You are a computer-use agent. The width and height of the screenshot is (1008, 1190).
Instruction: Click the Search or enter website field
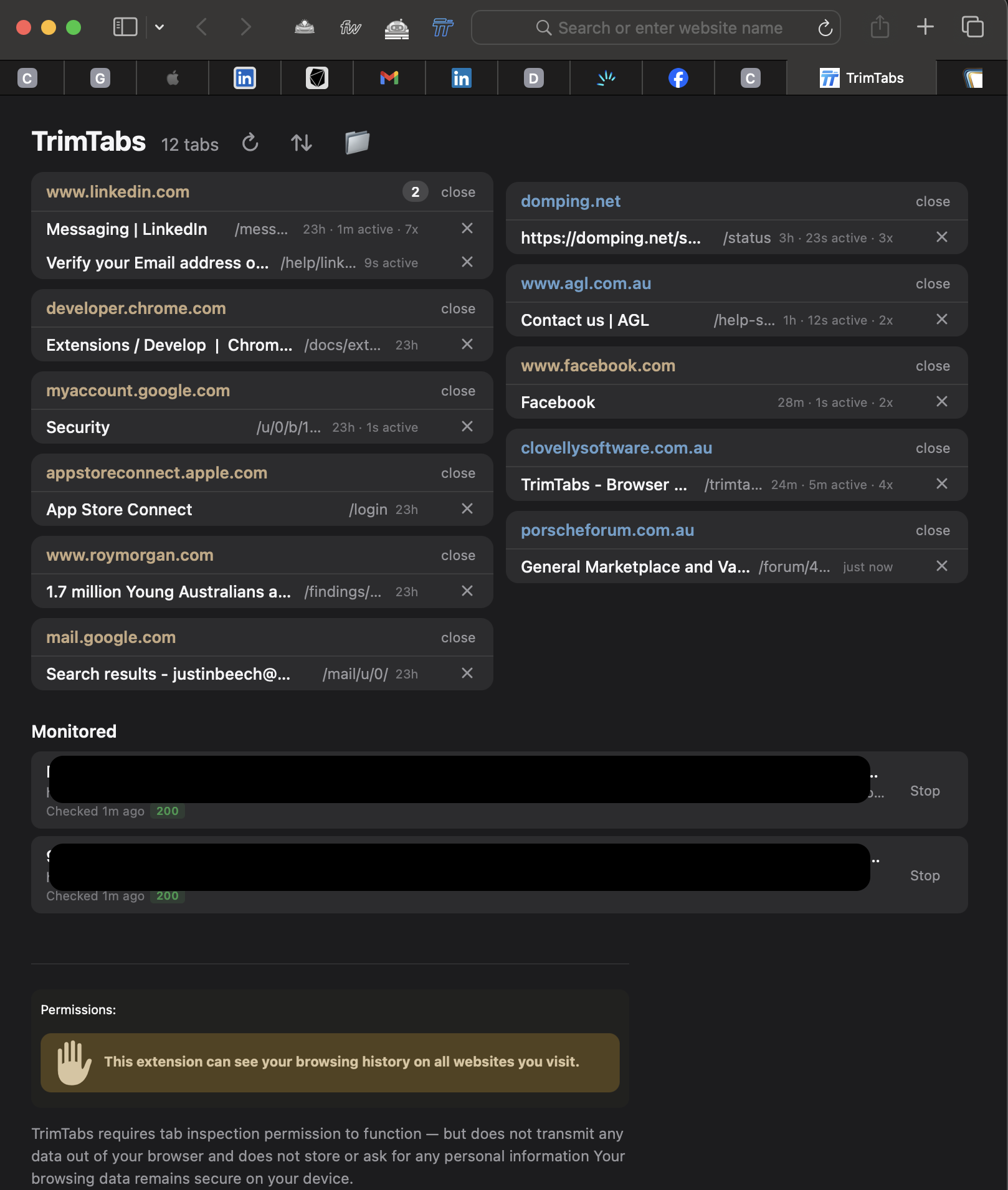point(656,28)
